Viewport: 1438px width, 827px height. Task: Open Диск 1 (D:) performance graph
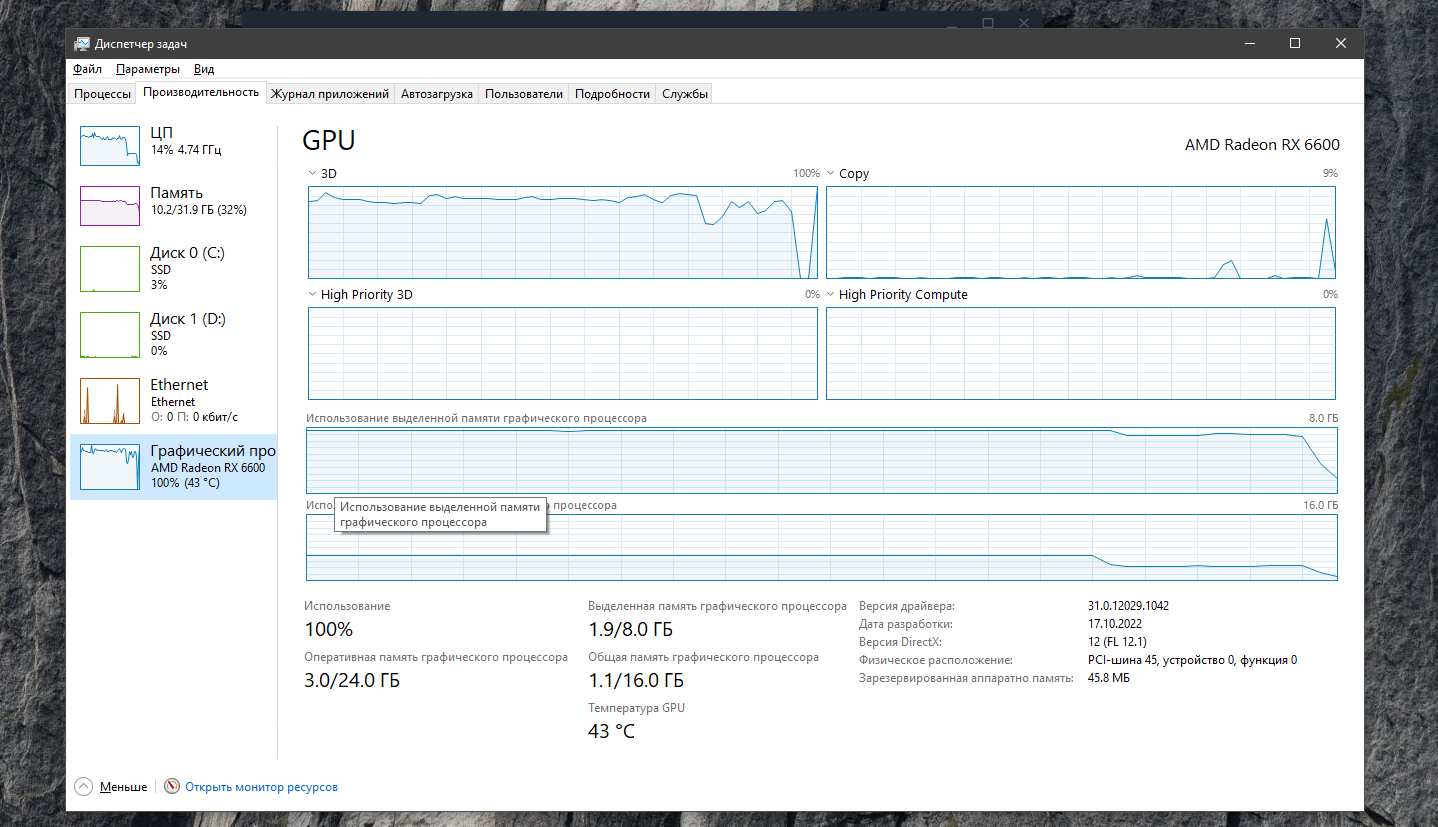coord(110,335)
